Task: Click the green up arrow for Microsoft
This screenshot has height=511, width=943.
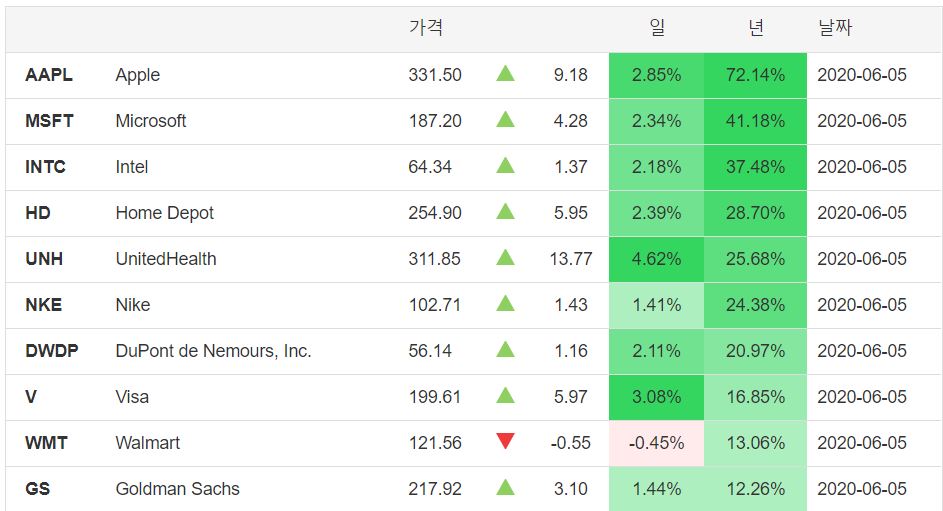Action: (505, 119)
